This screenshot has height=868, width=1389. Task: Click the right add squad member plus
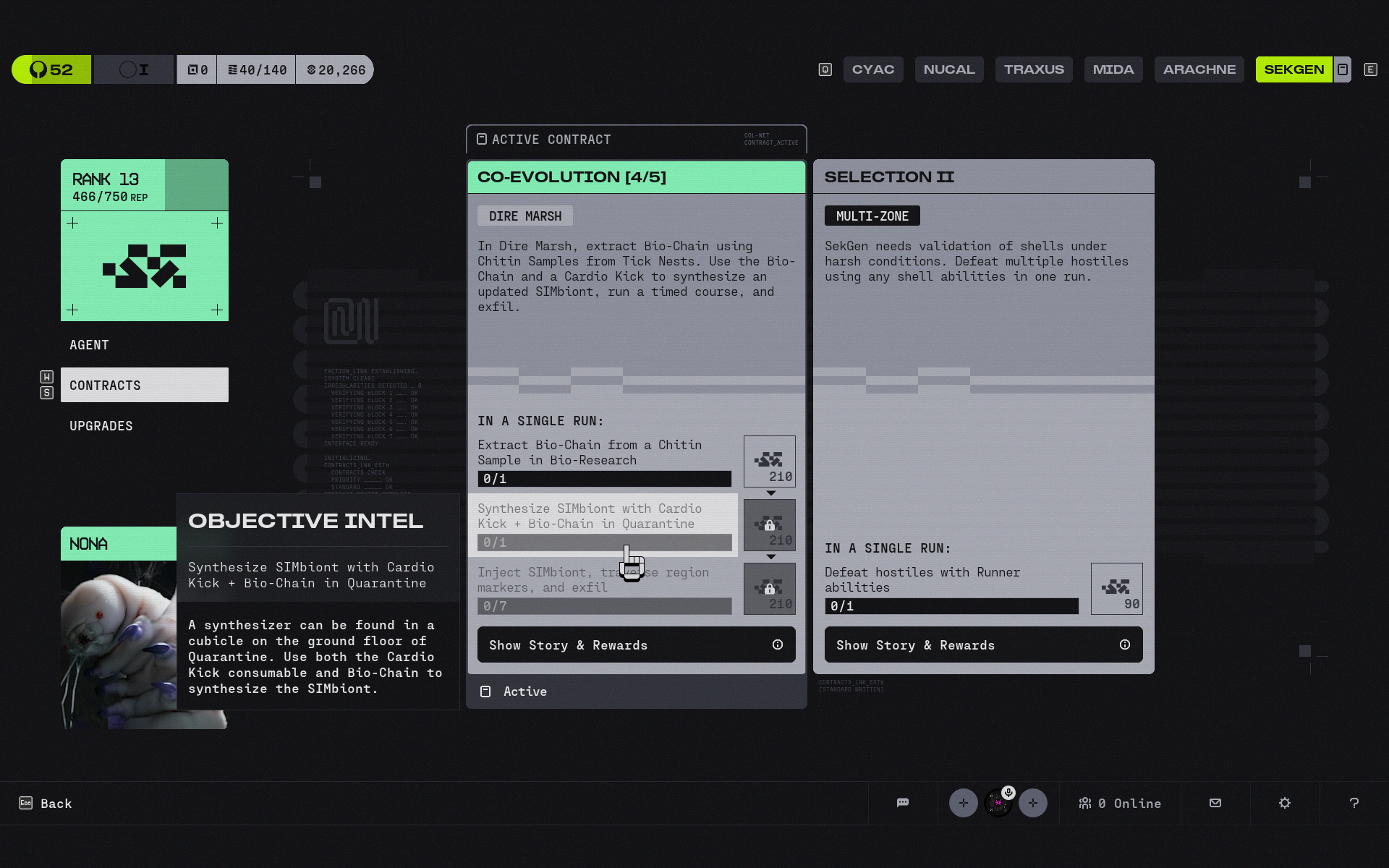[x=1032, y=803]
